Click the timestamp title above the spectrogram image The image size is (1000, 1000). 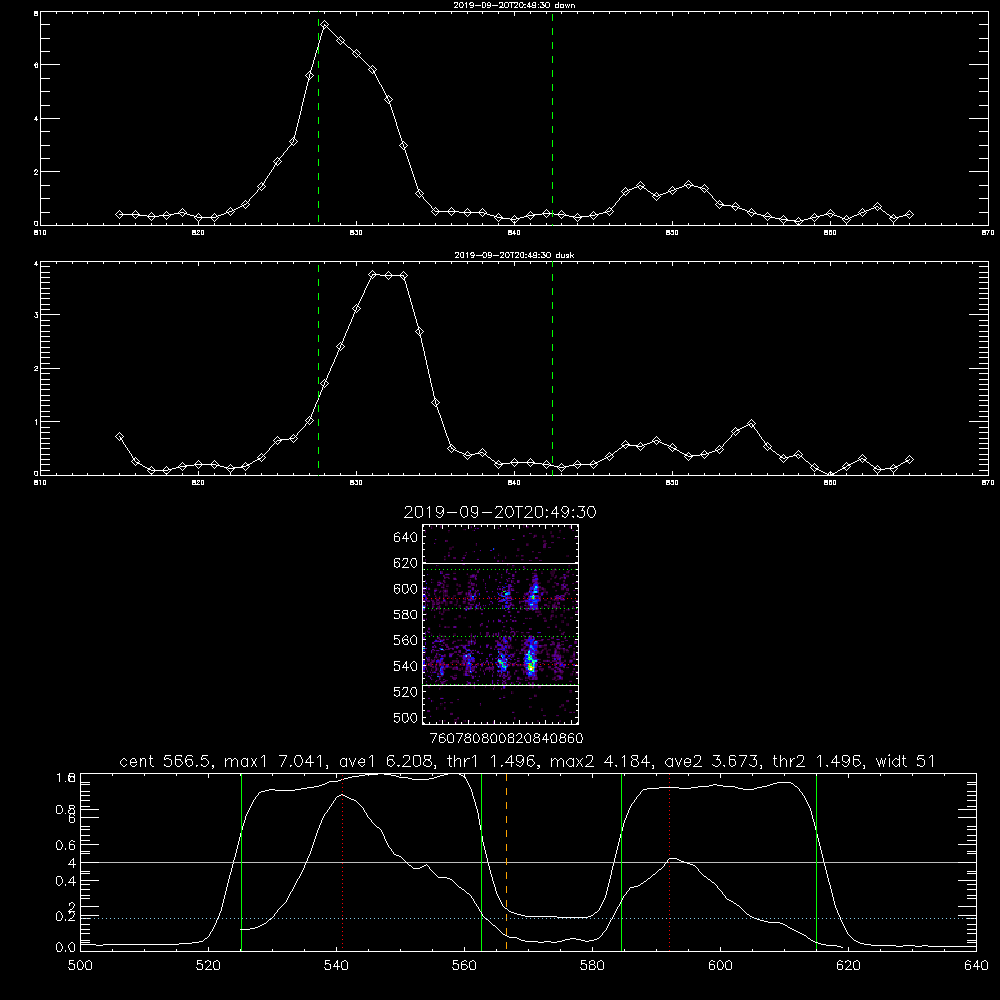click(500, 512)
